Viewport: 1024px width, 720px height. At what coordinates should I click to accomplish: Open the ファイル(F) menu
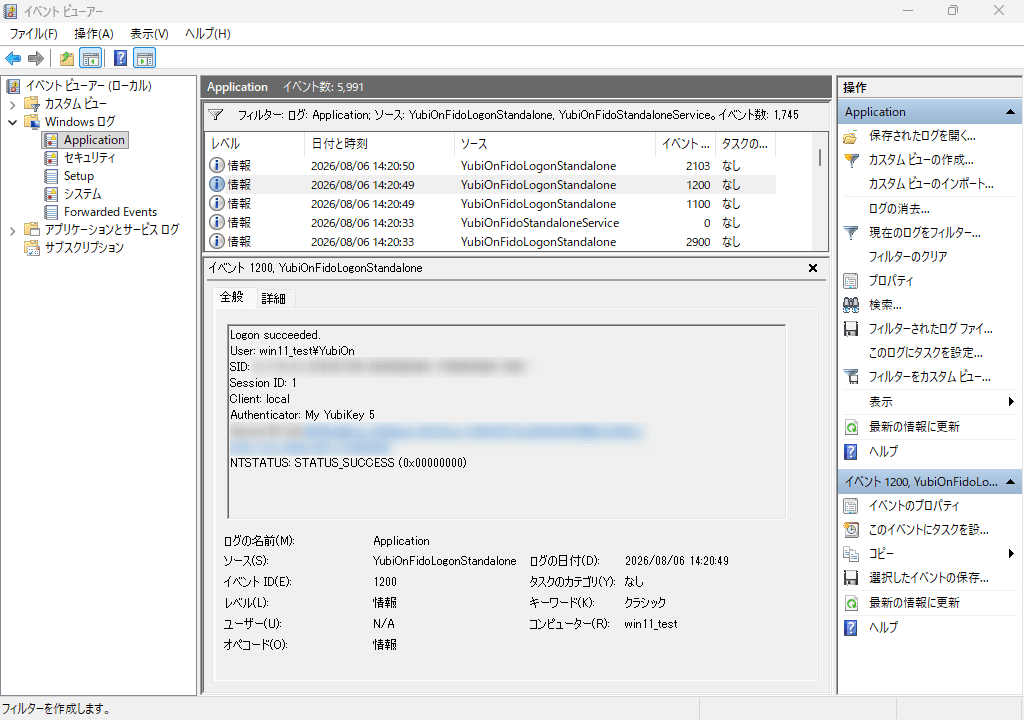33,34
